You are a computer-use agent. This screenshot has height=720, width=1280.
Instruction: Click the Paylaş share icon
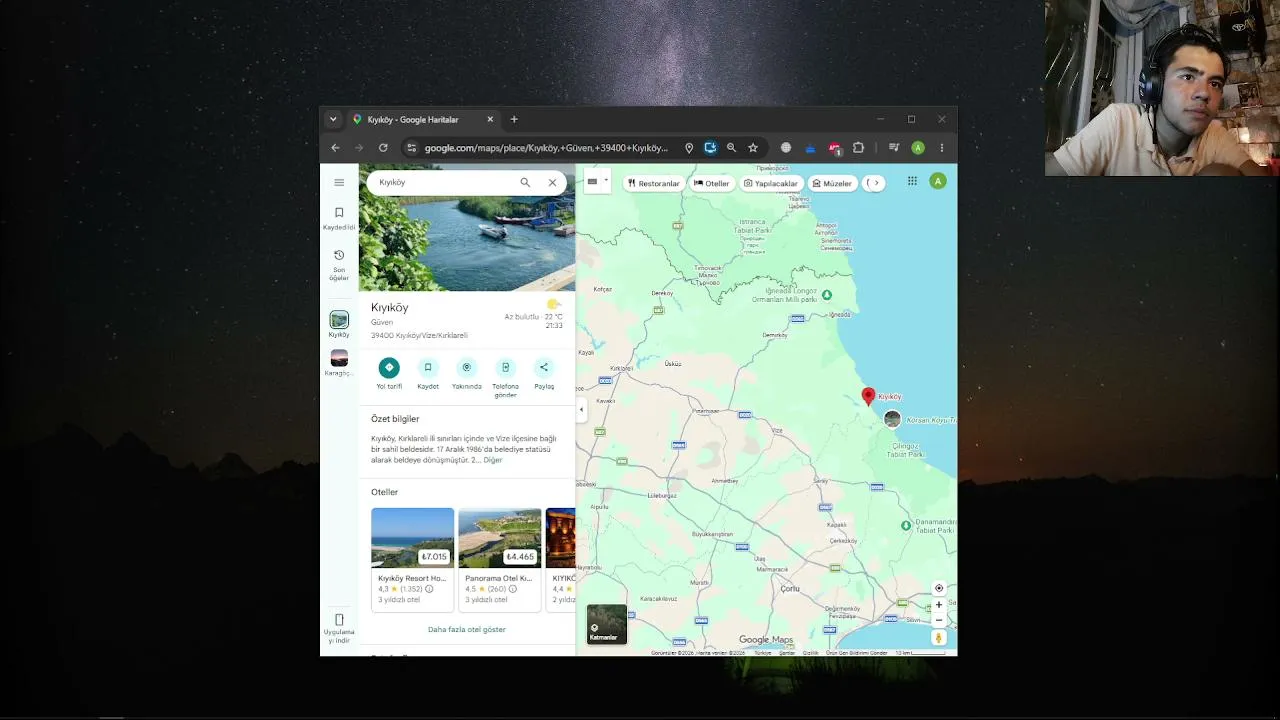point(544,367)
